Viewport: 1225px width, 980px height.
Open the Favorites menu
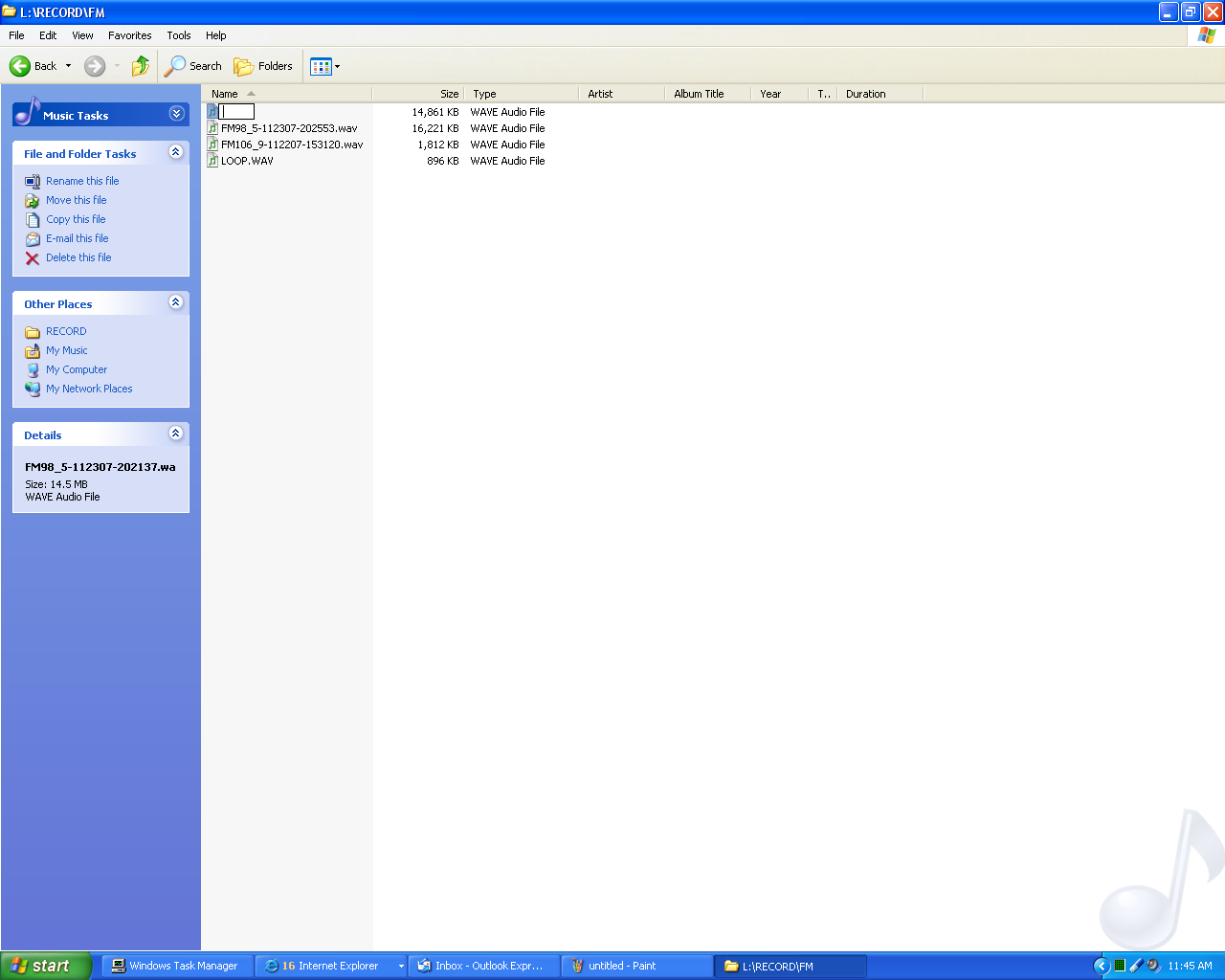tap(129, 35)
